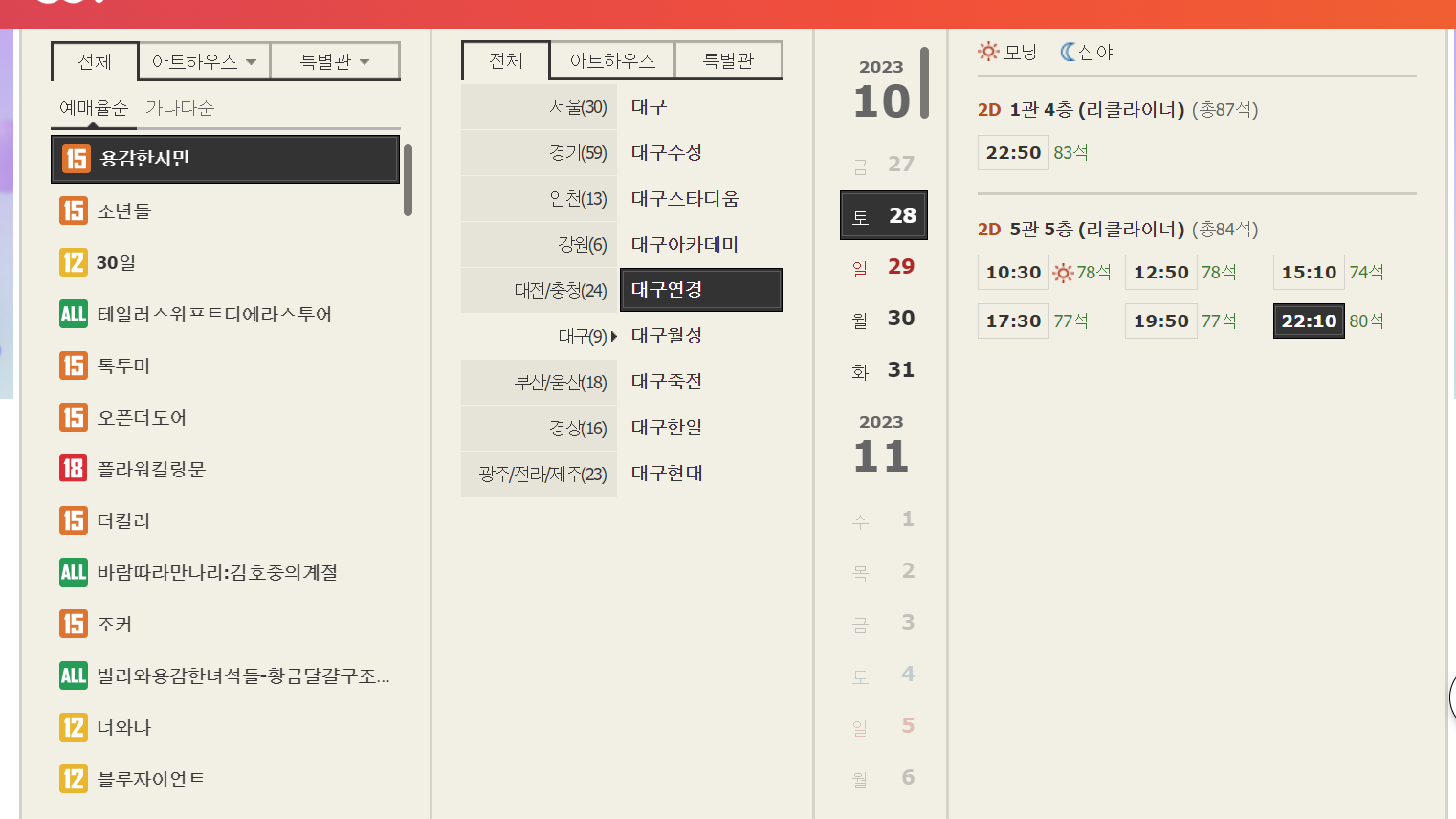Select the 22:10 showtime in 5관

point(1309,321)
